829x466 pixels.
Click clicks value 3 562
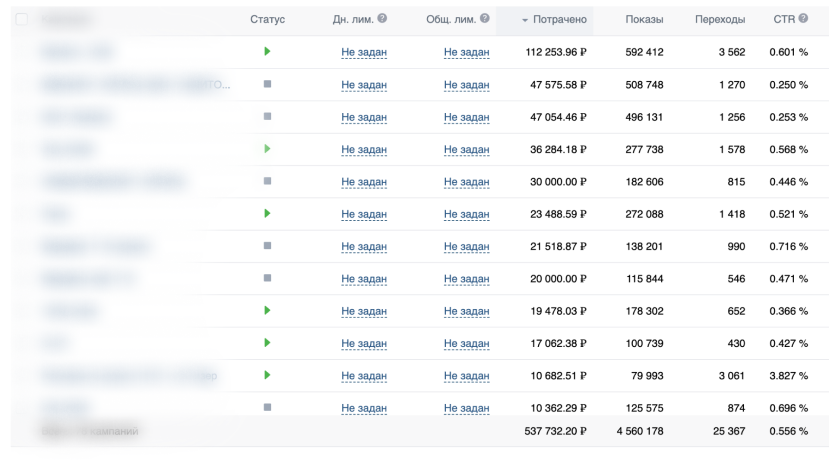pyautogui.click(x=732, y=52)
